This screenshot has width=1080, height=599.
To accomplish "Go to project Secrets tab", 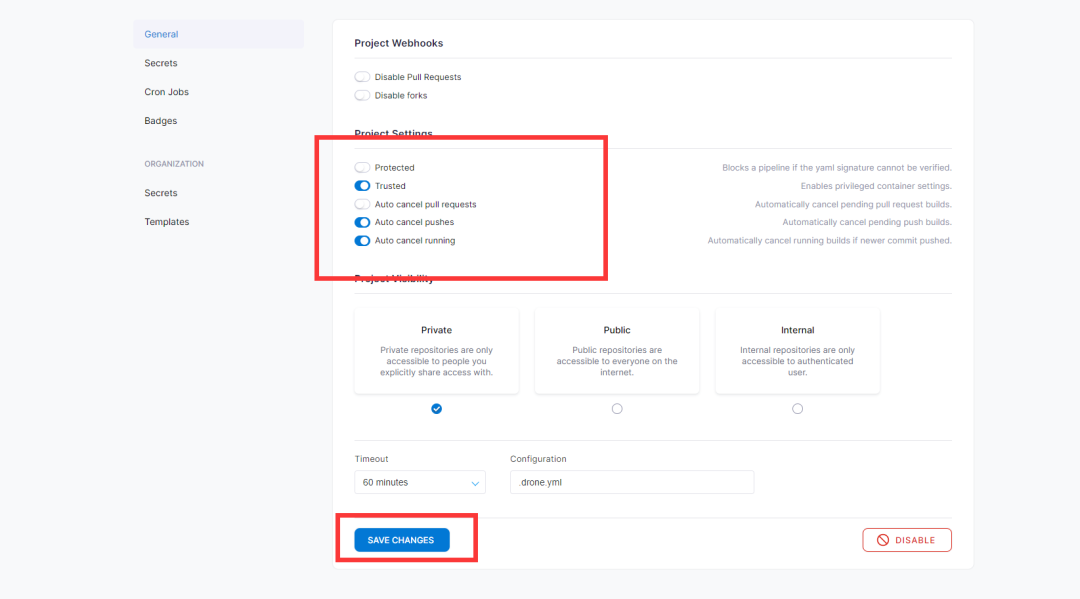I will pyautogui.click(x=161, y=63).
